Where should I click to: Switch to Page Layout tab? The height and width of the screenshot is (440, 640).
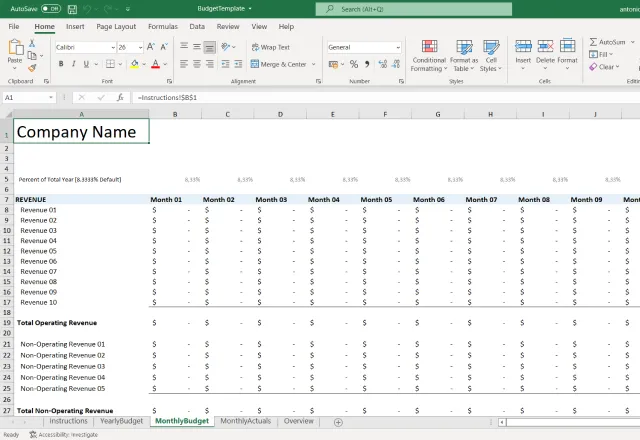(116, 27)
